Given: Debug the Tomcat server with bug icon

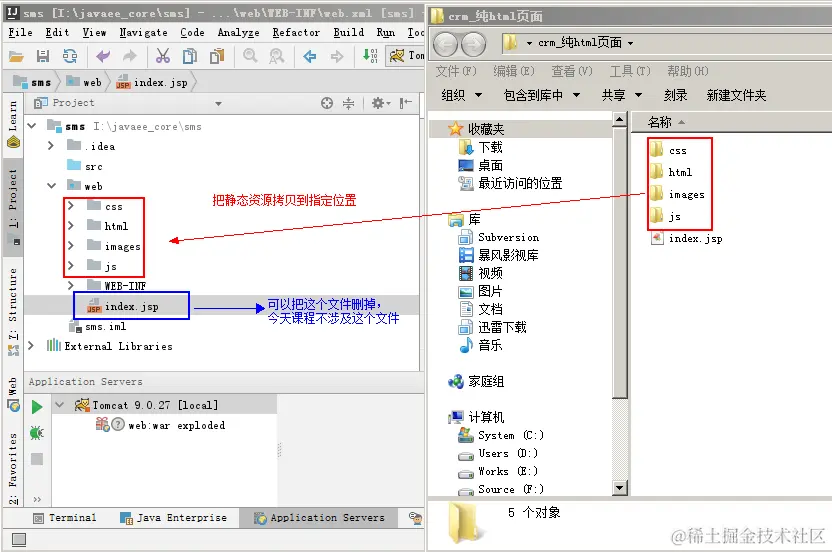Looking at the screenshot, I should coord(37,433).
